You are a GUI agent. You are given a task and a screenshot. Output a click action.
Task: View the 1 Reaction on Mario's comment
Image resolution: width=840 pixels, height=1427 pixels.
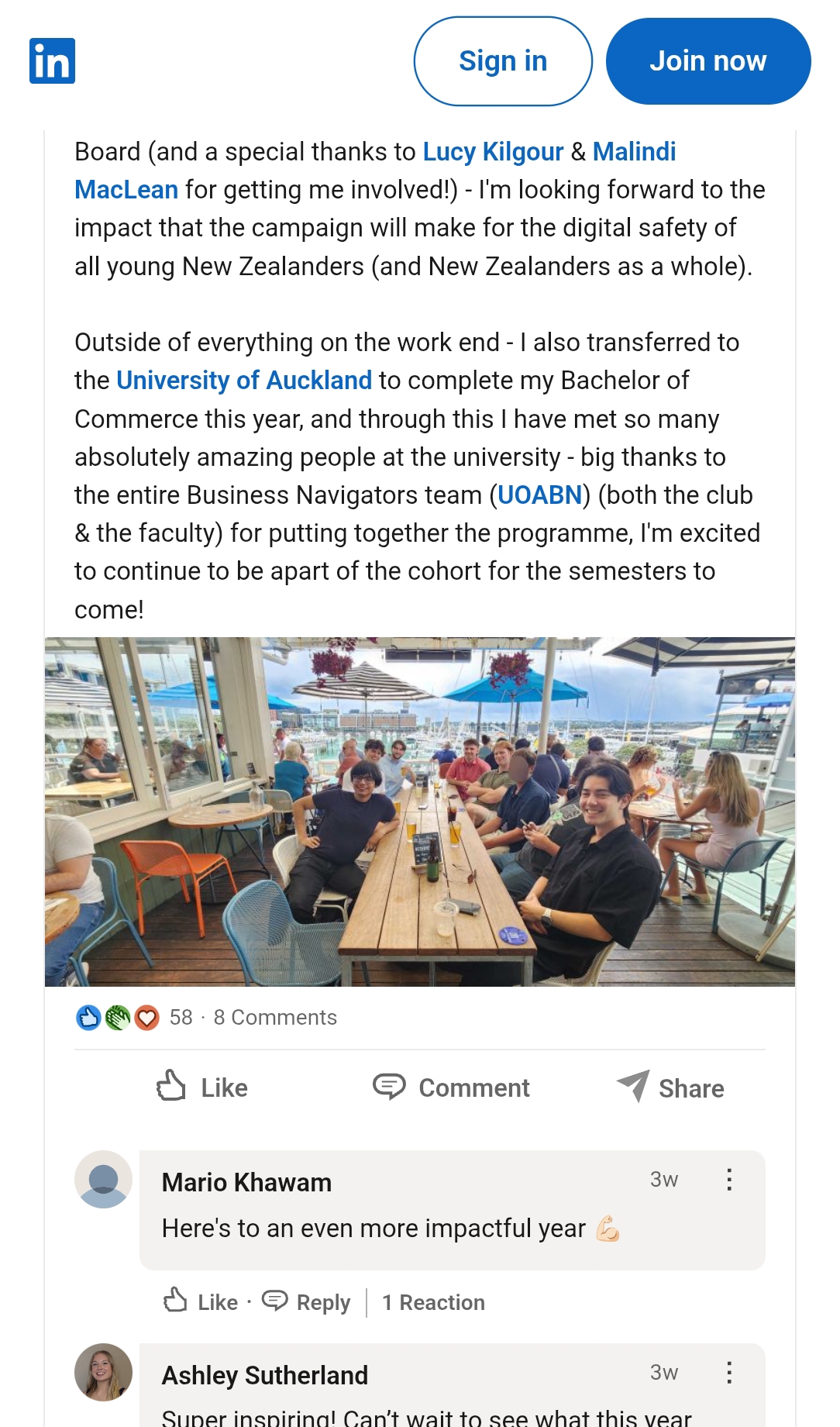[433, 1302]
